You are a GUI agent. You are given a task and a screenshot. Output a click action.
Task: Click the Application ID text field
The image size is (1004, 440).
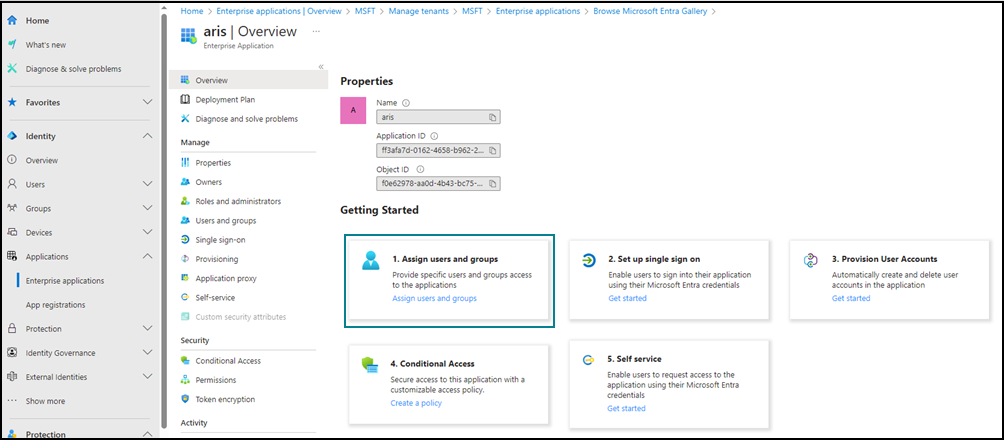pyautogui.click(x=438, y=151)
